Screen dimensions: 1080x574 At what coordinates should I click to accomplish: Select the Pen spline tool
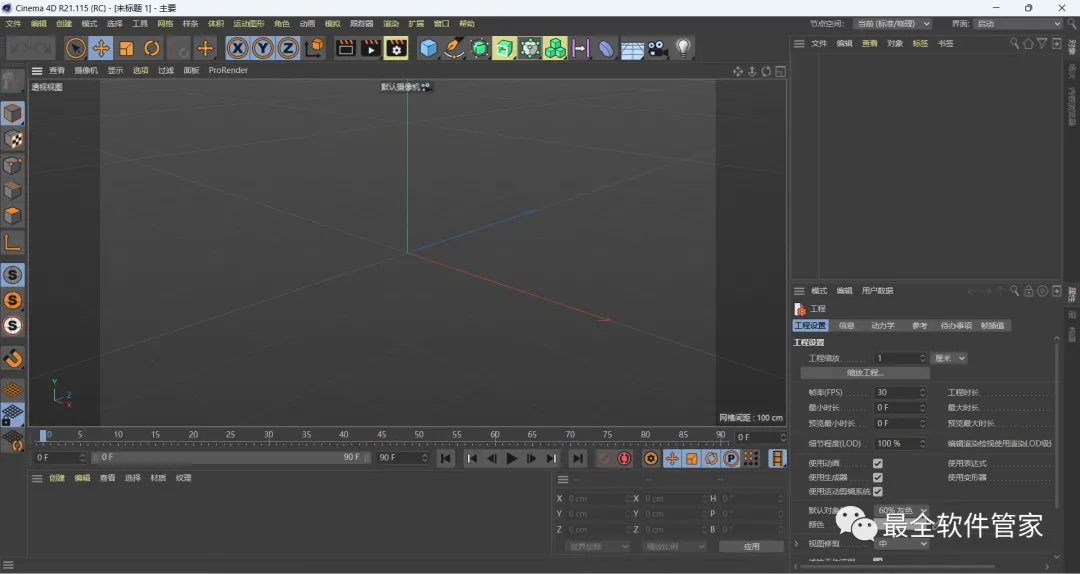tap(455, 48)
